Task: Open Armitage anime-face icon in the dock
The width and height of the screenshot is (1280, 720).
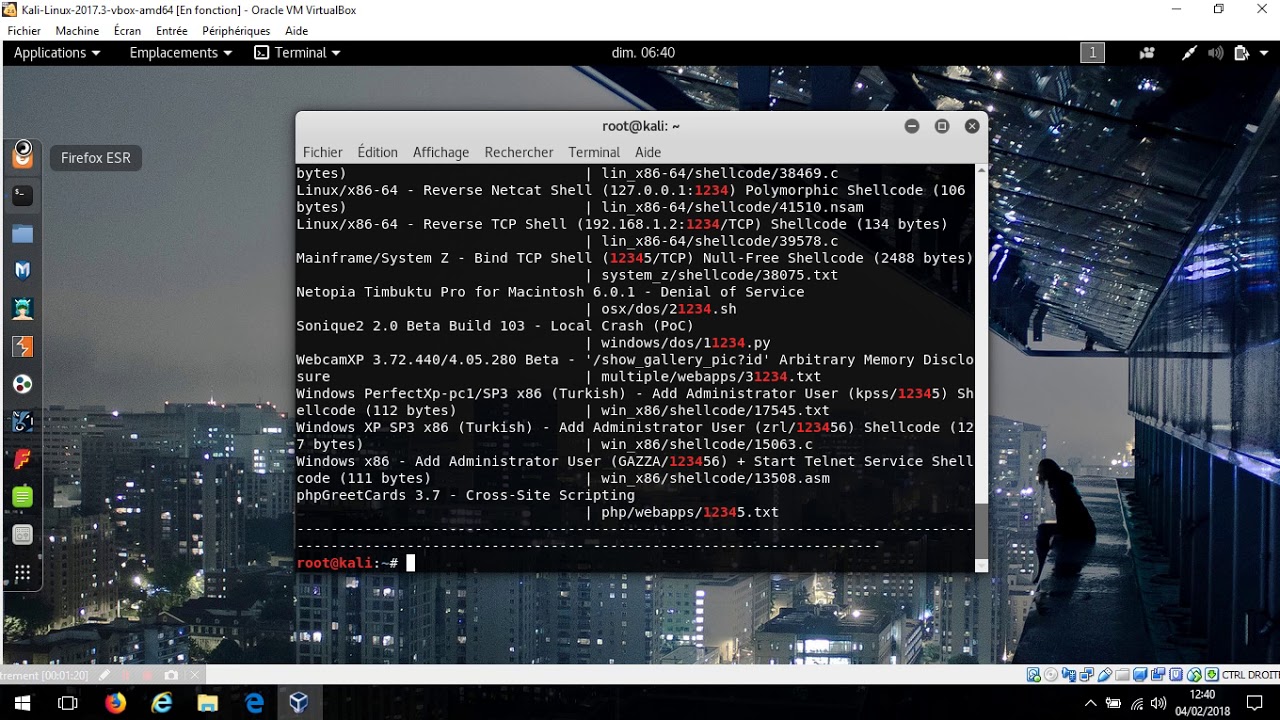Action: pyautogui.click(x=22, y=309)
